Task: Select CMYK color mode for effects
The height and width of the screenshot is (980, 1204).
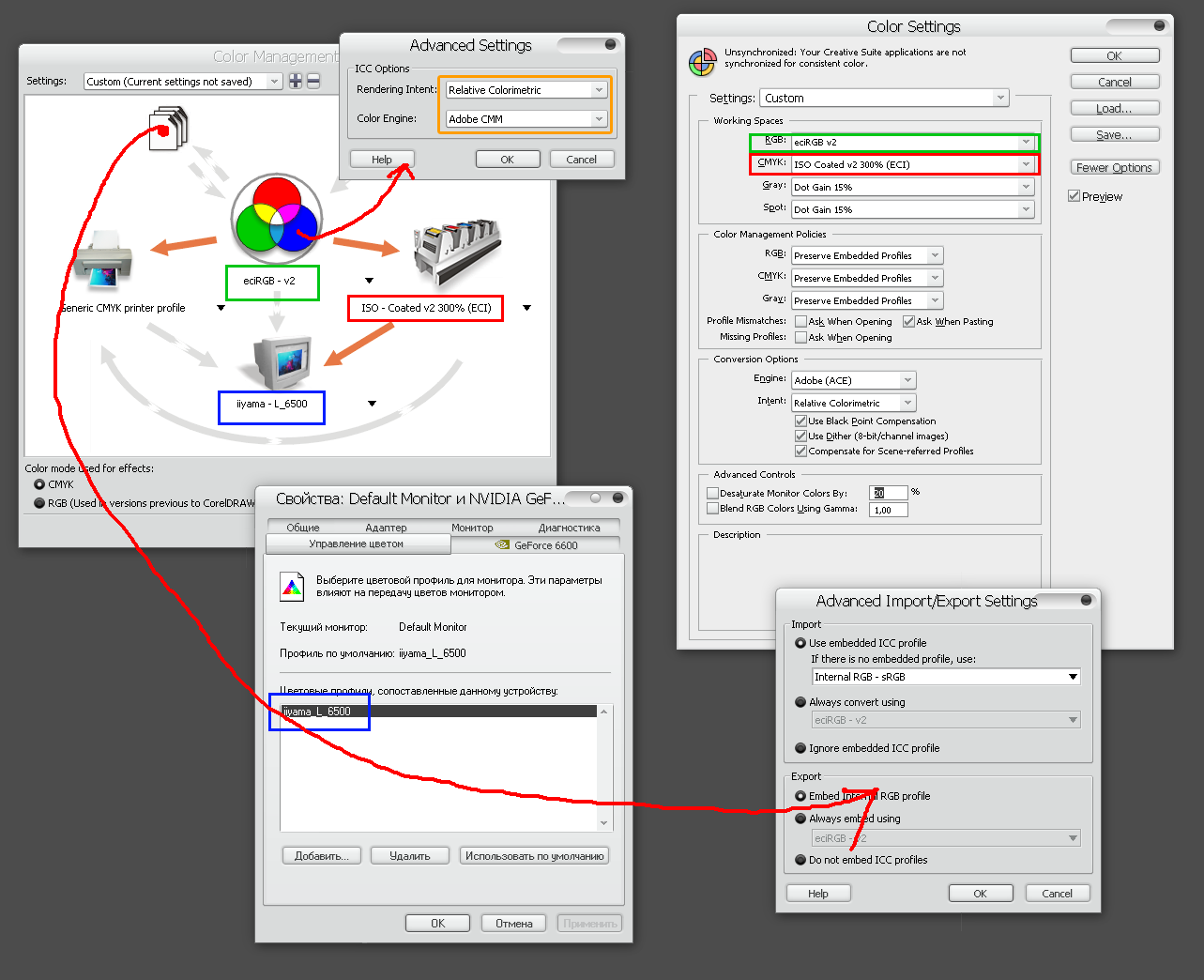Action: (x=39, y=484)
